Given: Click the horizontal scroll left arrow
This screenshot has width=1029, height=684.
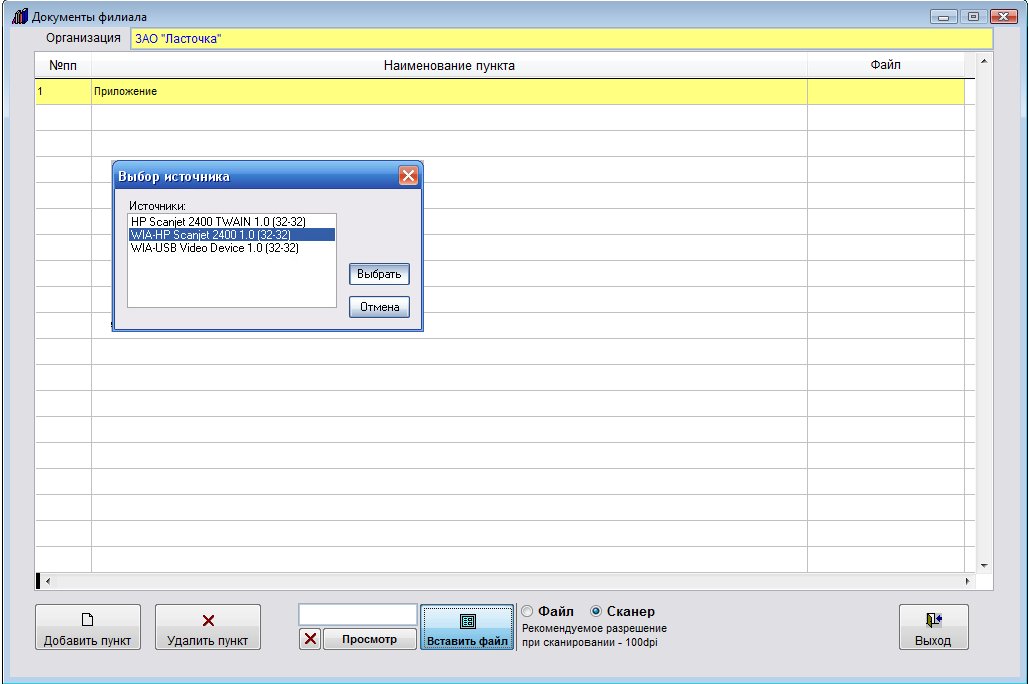Looking at the screenshot, I should [47, 581].
